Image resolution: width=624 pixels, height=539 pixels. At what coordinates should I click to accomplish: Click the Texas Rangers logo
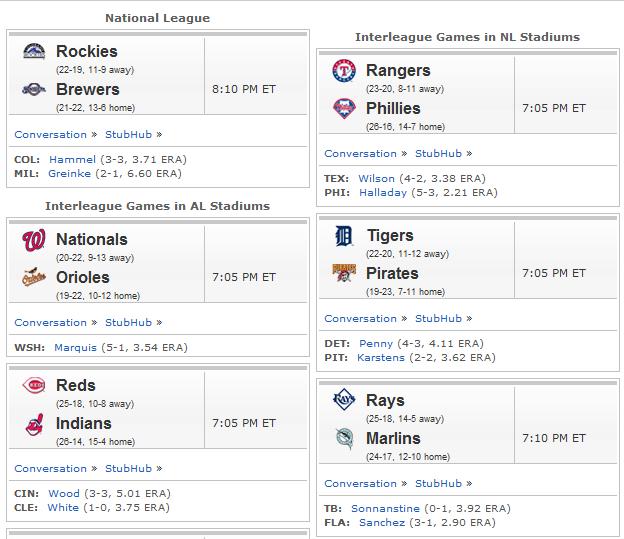click(344, 70)
